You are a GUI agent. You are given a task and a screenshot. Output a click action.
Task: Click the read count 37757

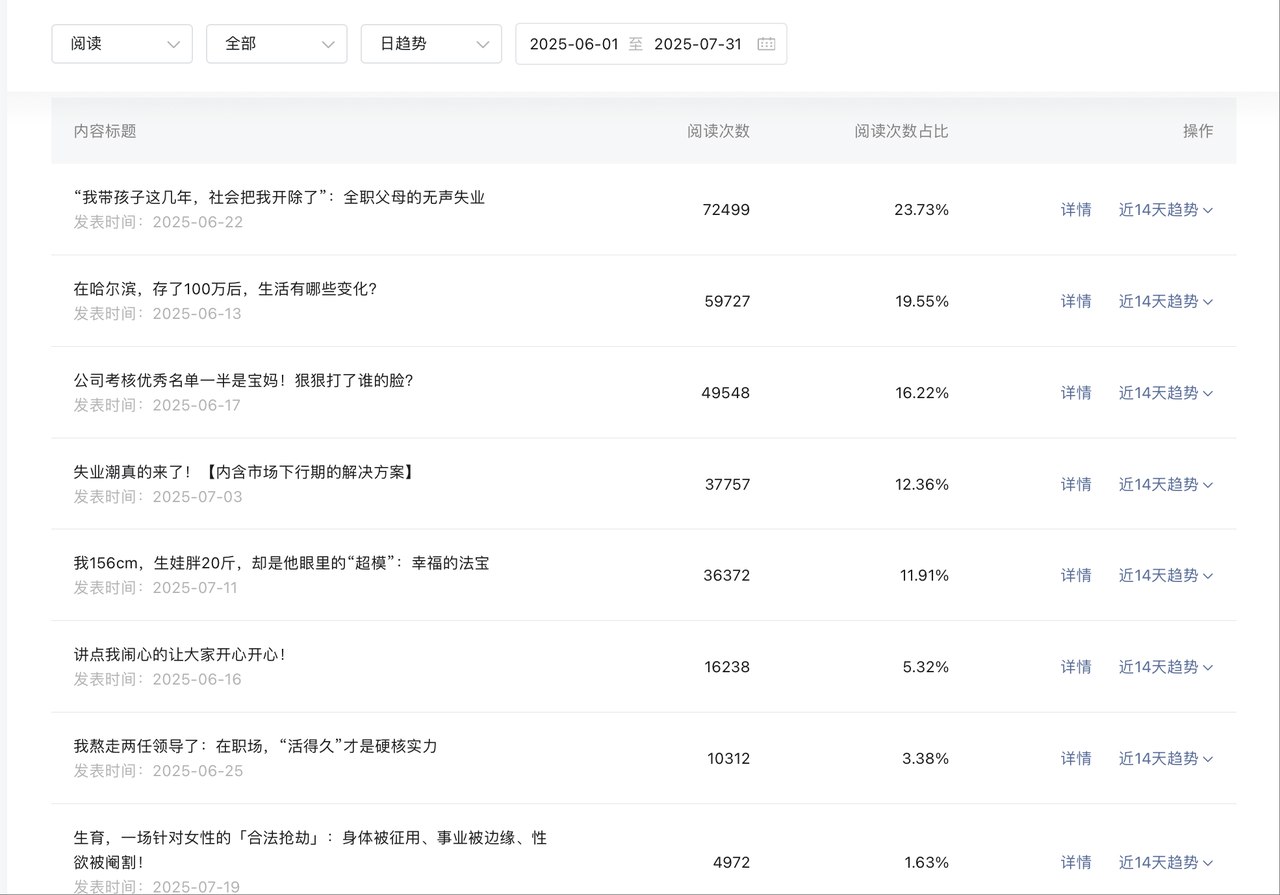click(x=727, y=484)
